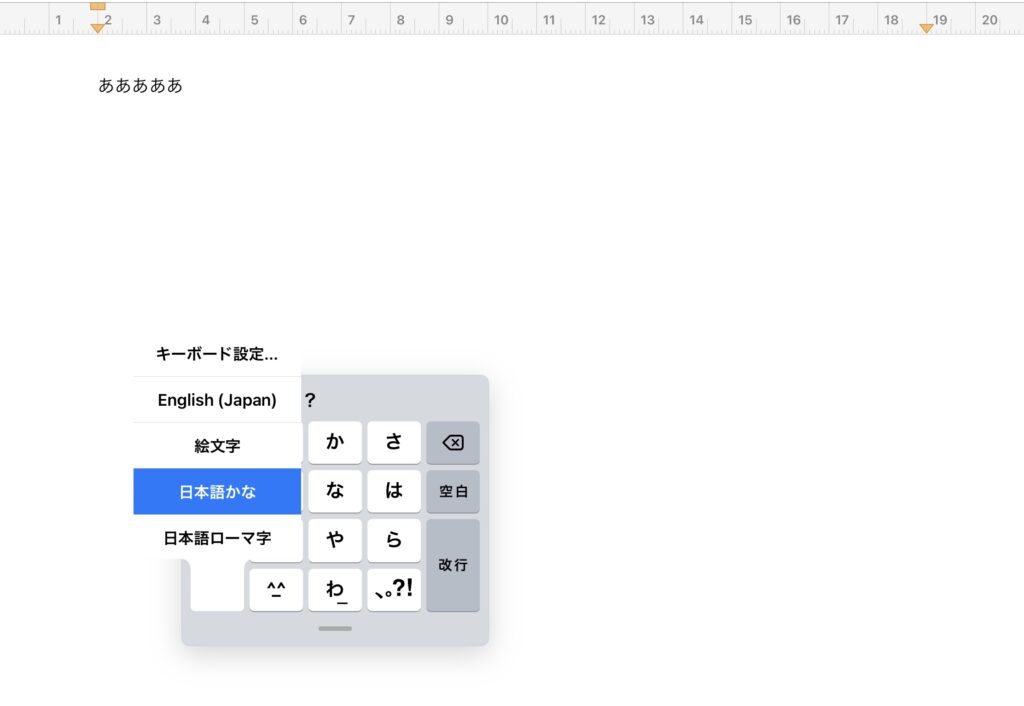The image size is (1024, 706).
Task: Grab the floating keyboard handle bar
Action: point(335,628)
